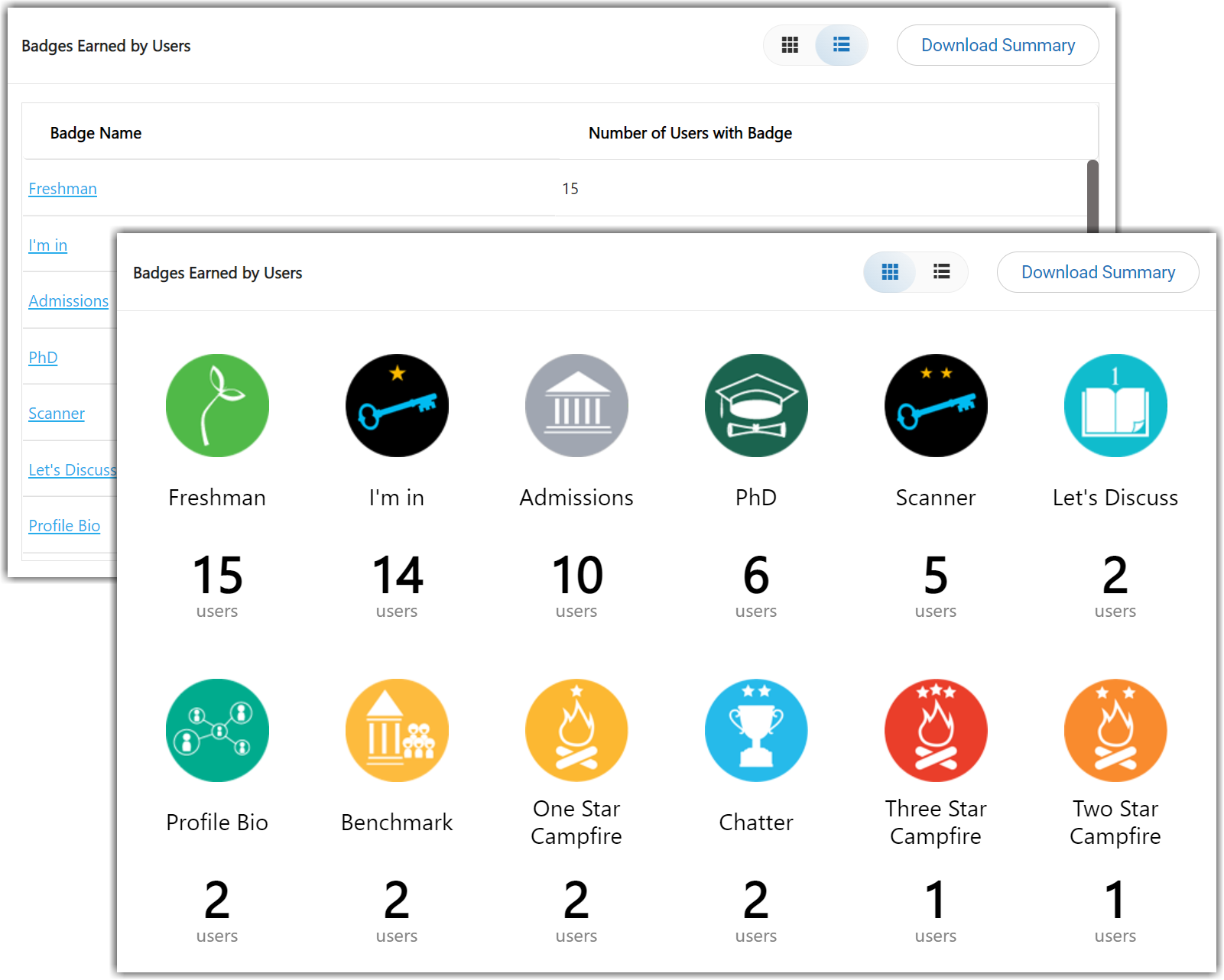The image size is (1224, 980).
Task: Click the Three Star Campfire label
Action: point(936,823)
